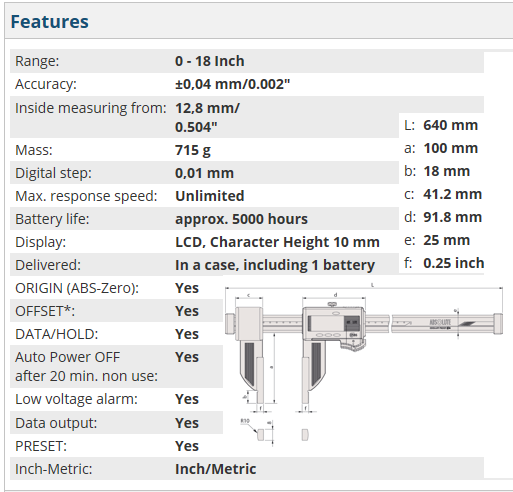
Task: Click the Digital step row label
Action: click(x=53, y=173)
